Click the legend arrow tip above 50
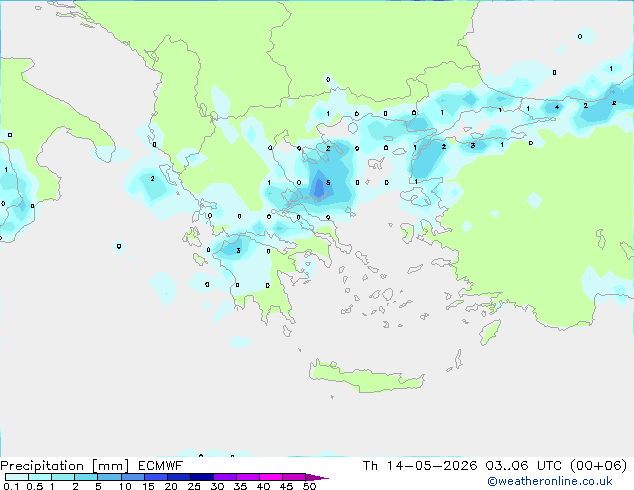This screenshot has width=634, height=490. click(x=317, y=477)
